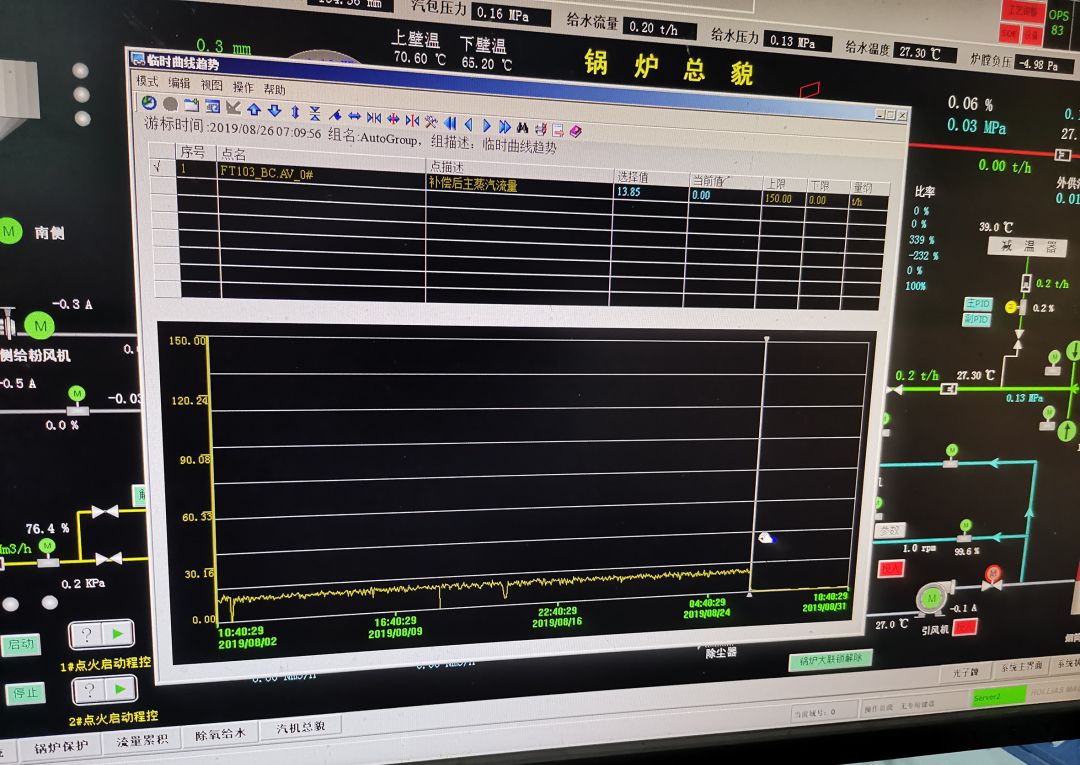This screenshot has height=765, width=1080.
Task: Click the binoculars search icon
Action: [523, 127]
